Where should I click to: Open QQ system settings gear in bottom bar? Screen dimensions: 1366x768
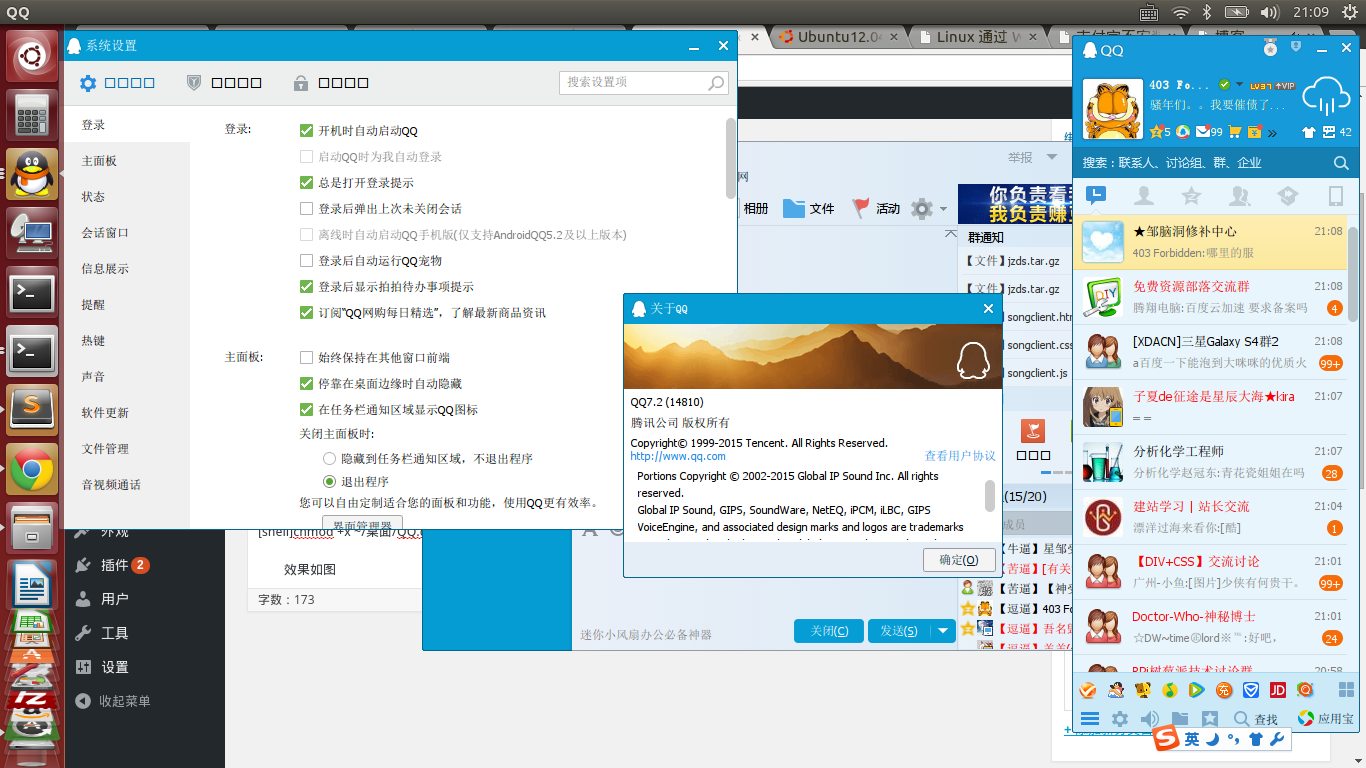coord(1120,719)
